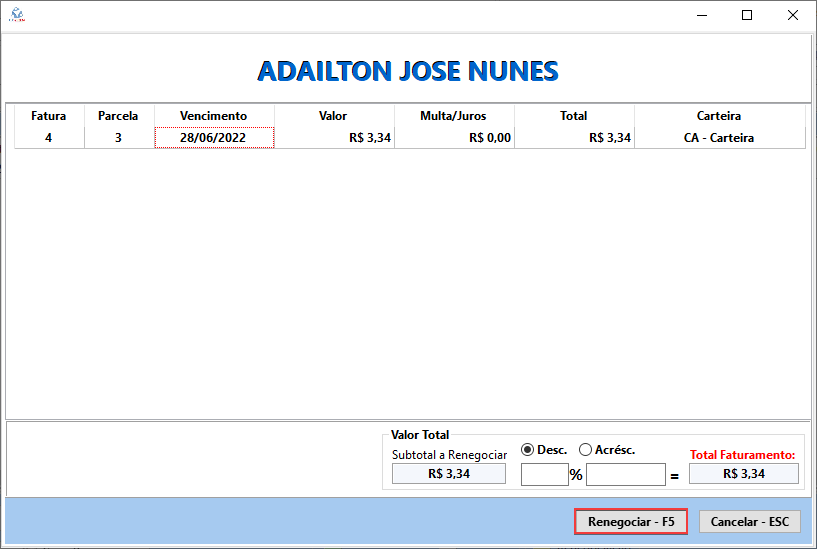
Task: Click the Total Faturamento value field
Action: click(x=744, y=474)
